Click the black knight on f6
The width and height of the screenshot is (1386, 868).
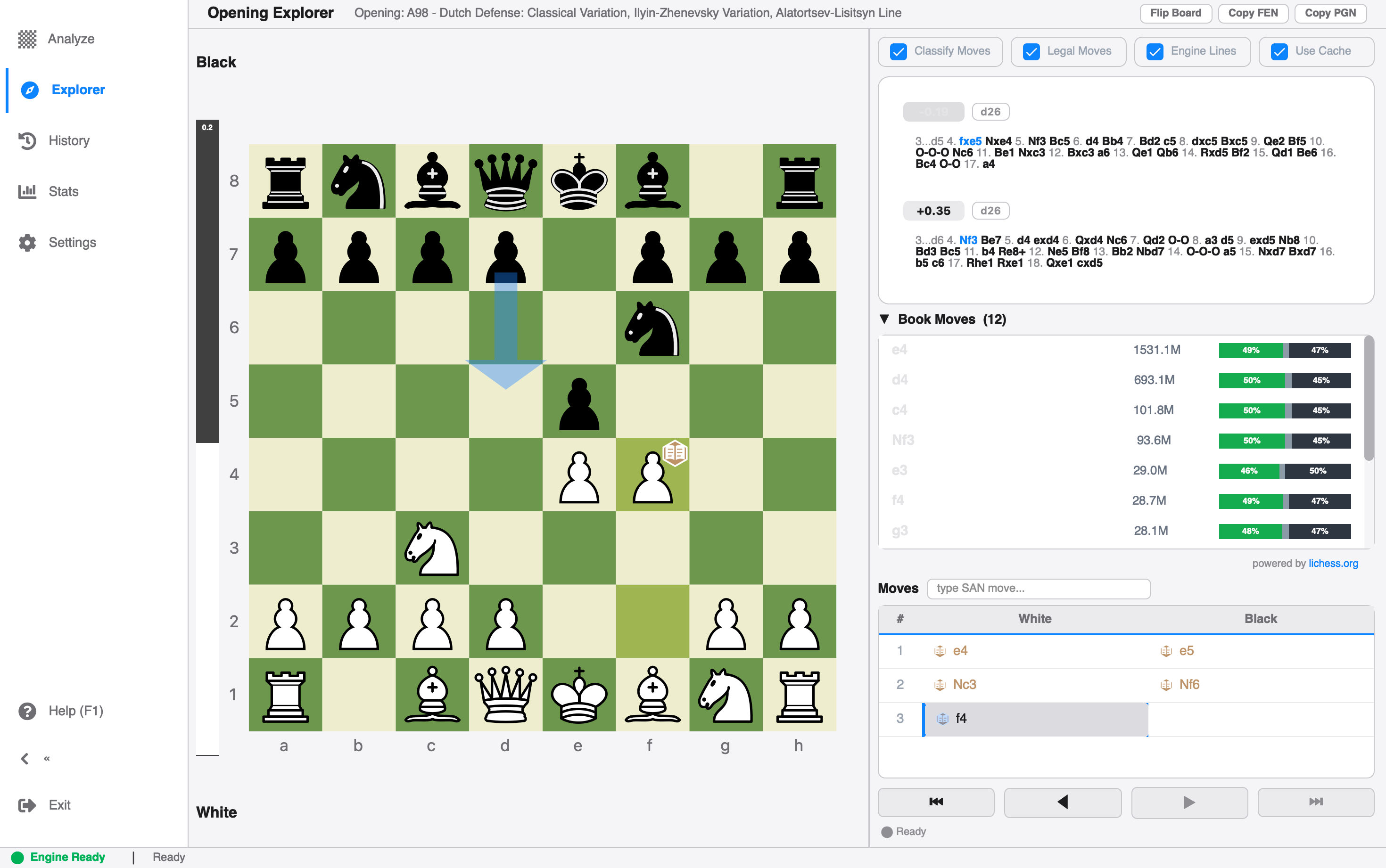(652, 328)
